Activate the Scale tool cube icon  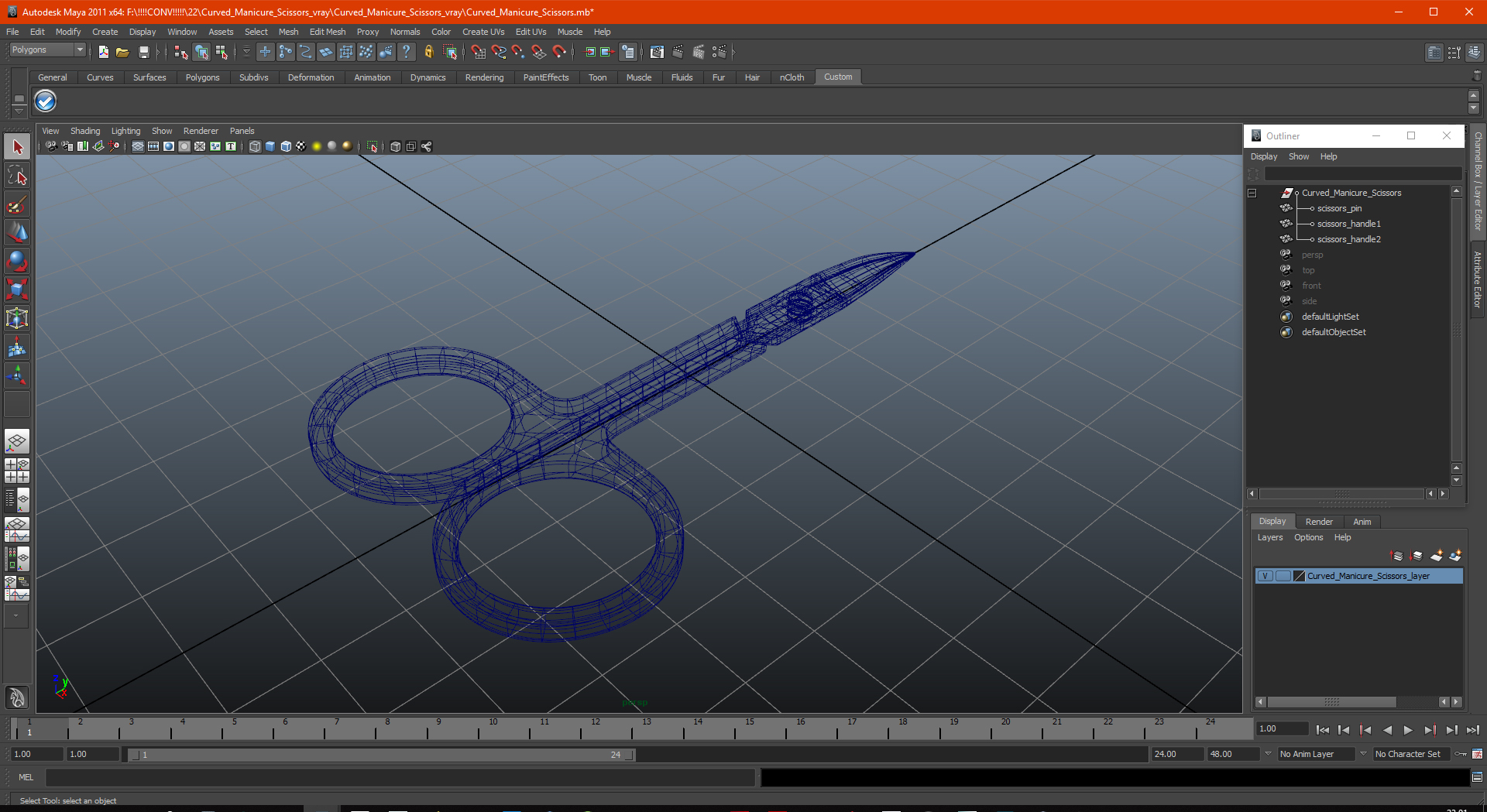coord(17,290)
